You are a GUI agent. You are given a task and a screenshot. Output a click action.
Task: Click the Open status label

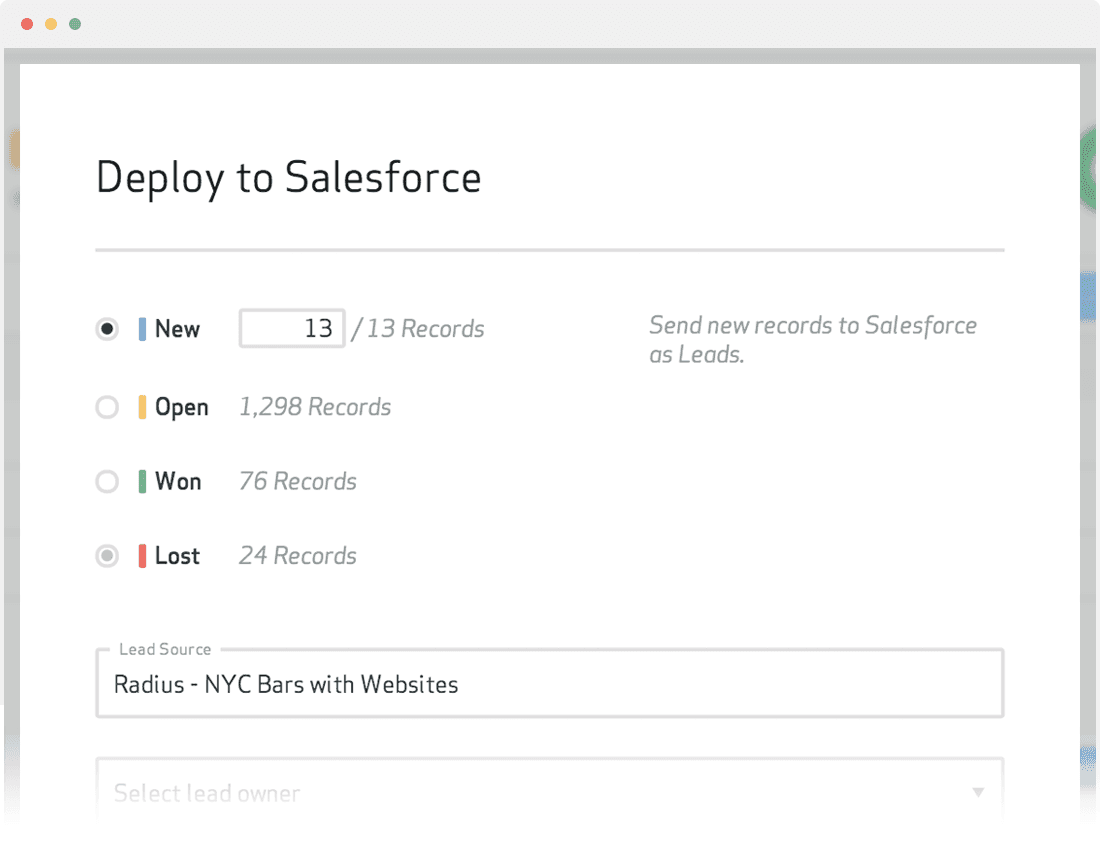pos(182,407)
